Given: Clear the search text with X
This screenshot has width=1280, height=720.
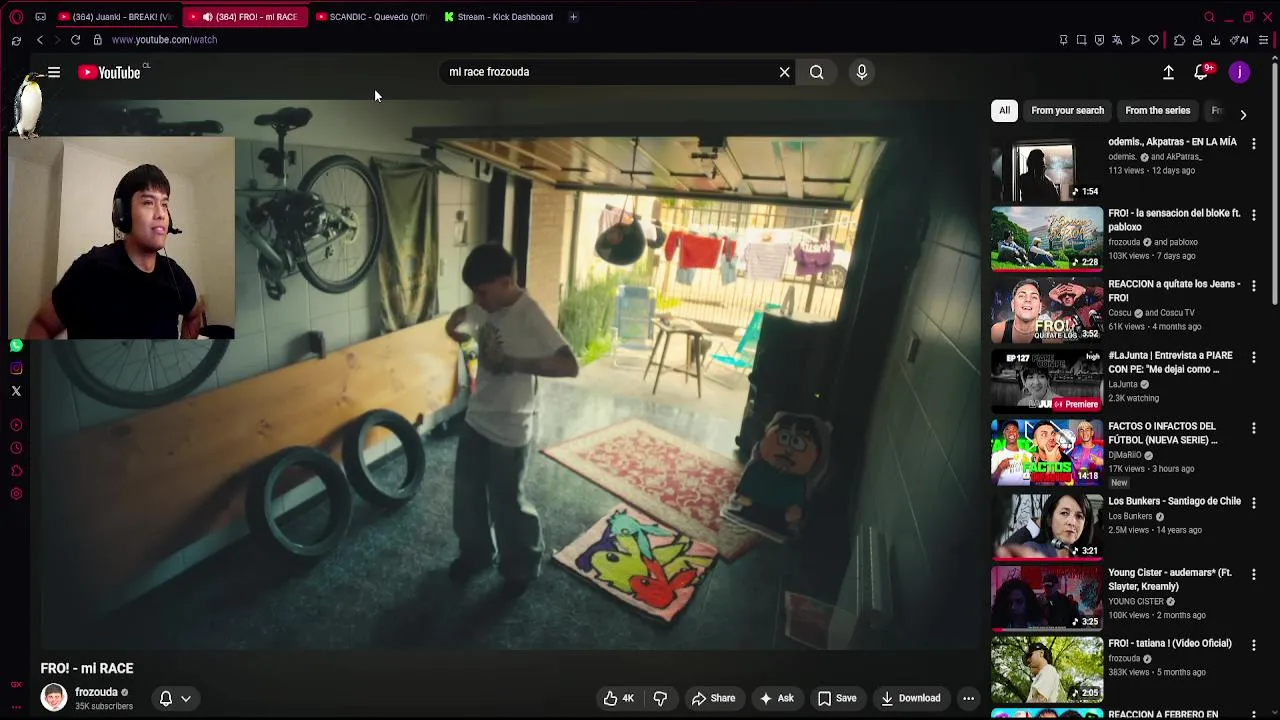Looking at the screenshot, I should (x=785, y=72).
